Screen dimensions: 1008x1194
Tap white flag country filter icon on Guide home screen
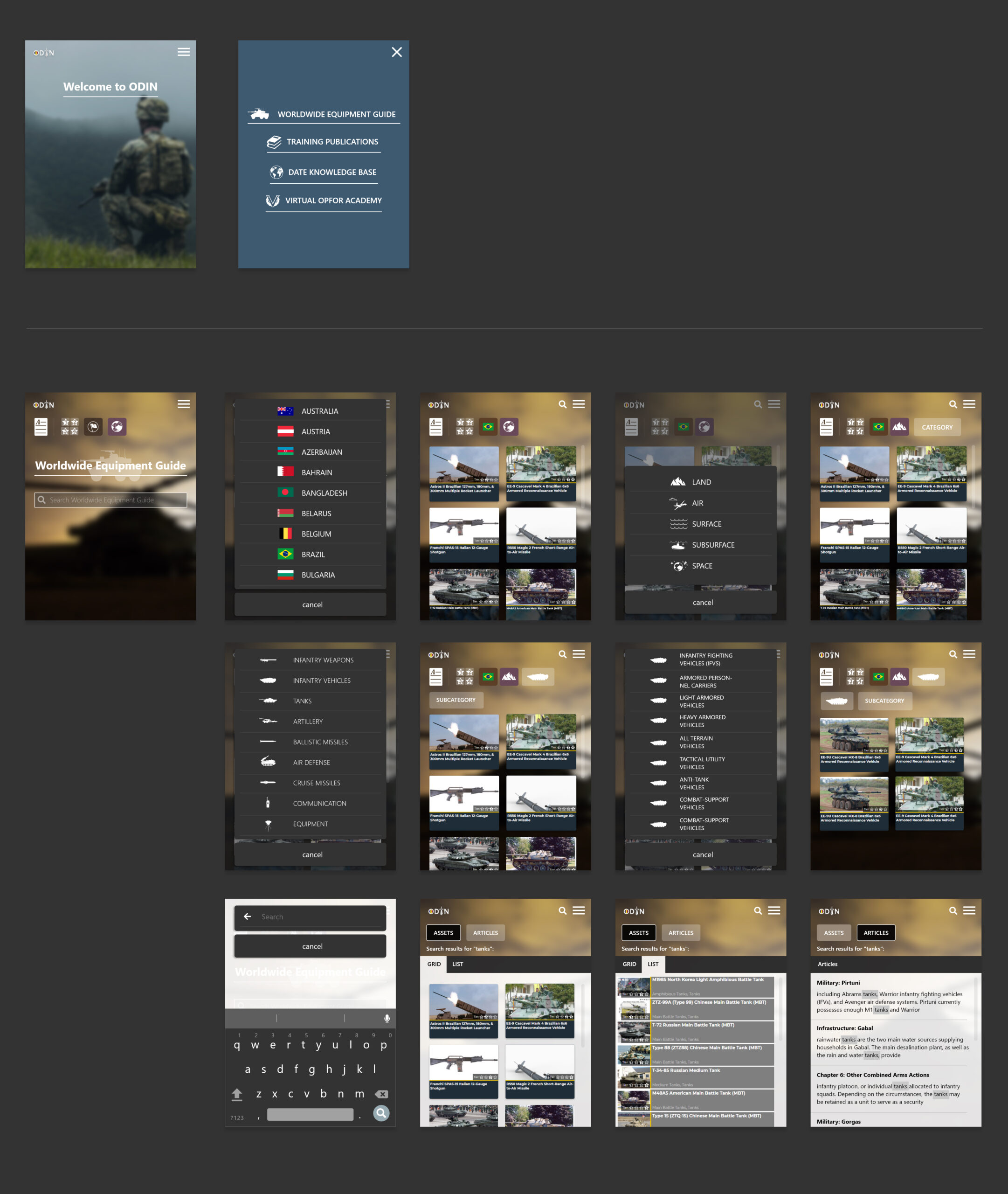[x=93, y=426]
